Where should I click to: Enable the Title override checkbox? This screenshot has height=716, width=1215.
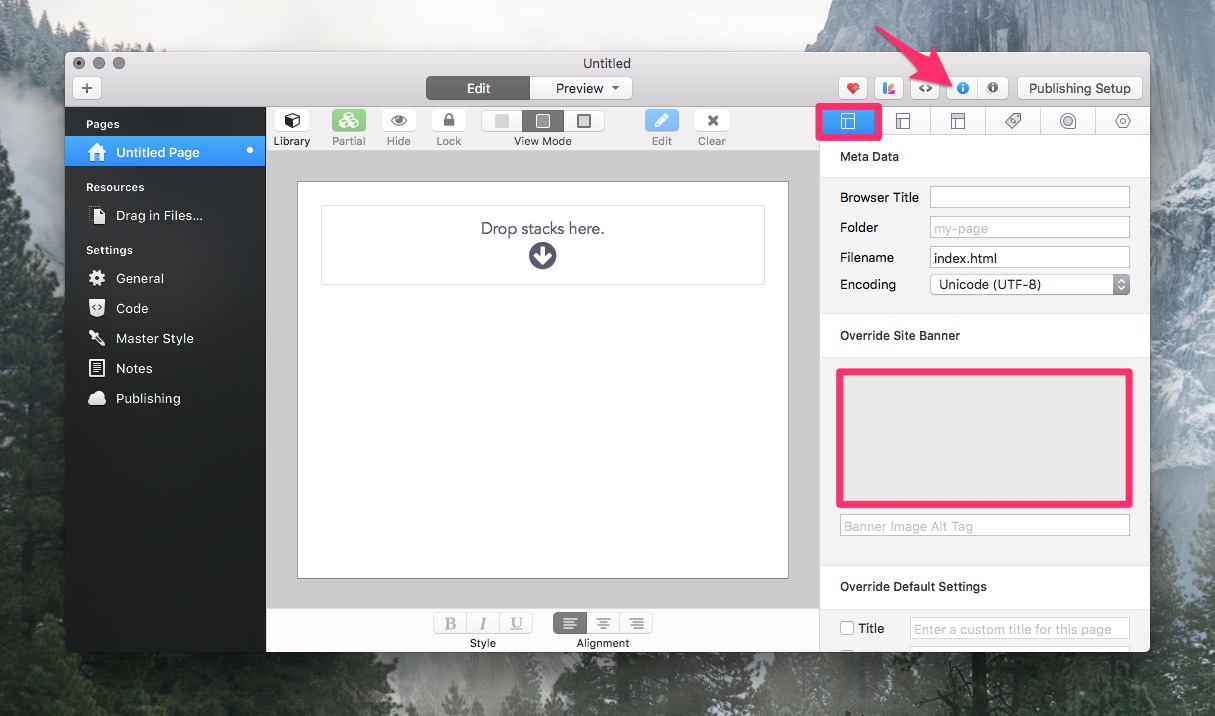[847, 628]
